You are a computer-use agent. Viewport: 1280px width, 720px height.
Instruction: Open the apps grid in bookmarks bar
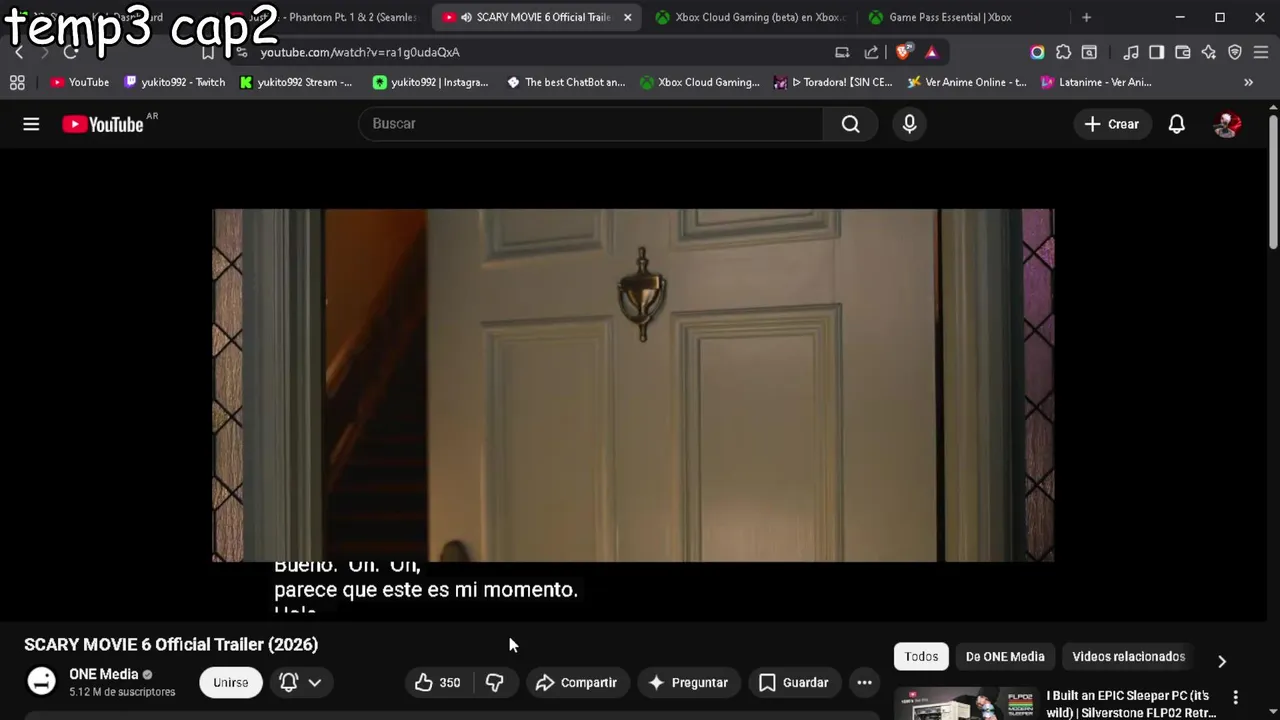click(x=17, y=82)
